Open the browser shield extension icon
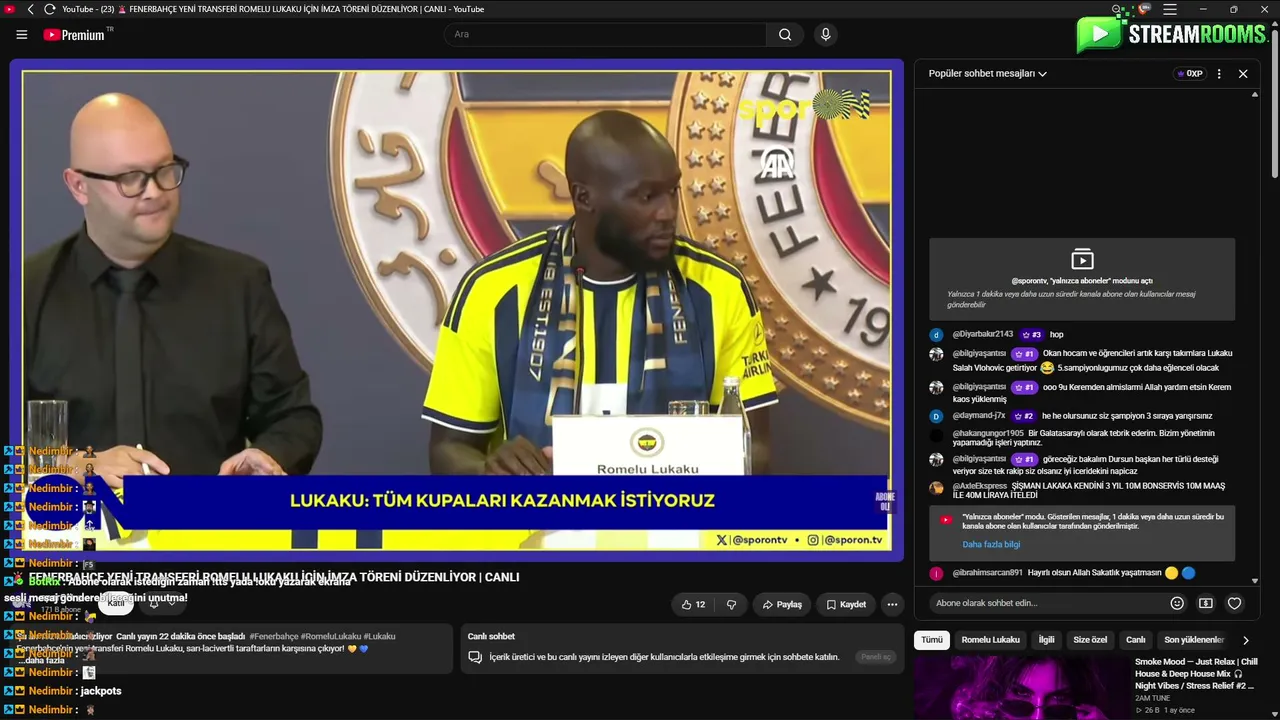The width and height of the screenshot is (1280, 720). pyautogui.click(x=1145, y=9)
